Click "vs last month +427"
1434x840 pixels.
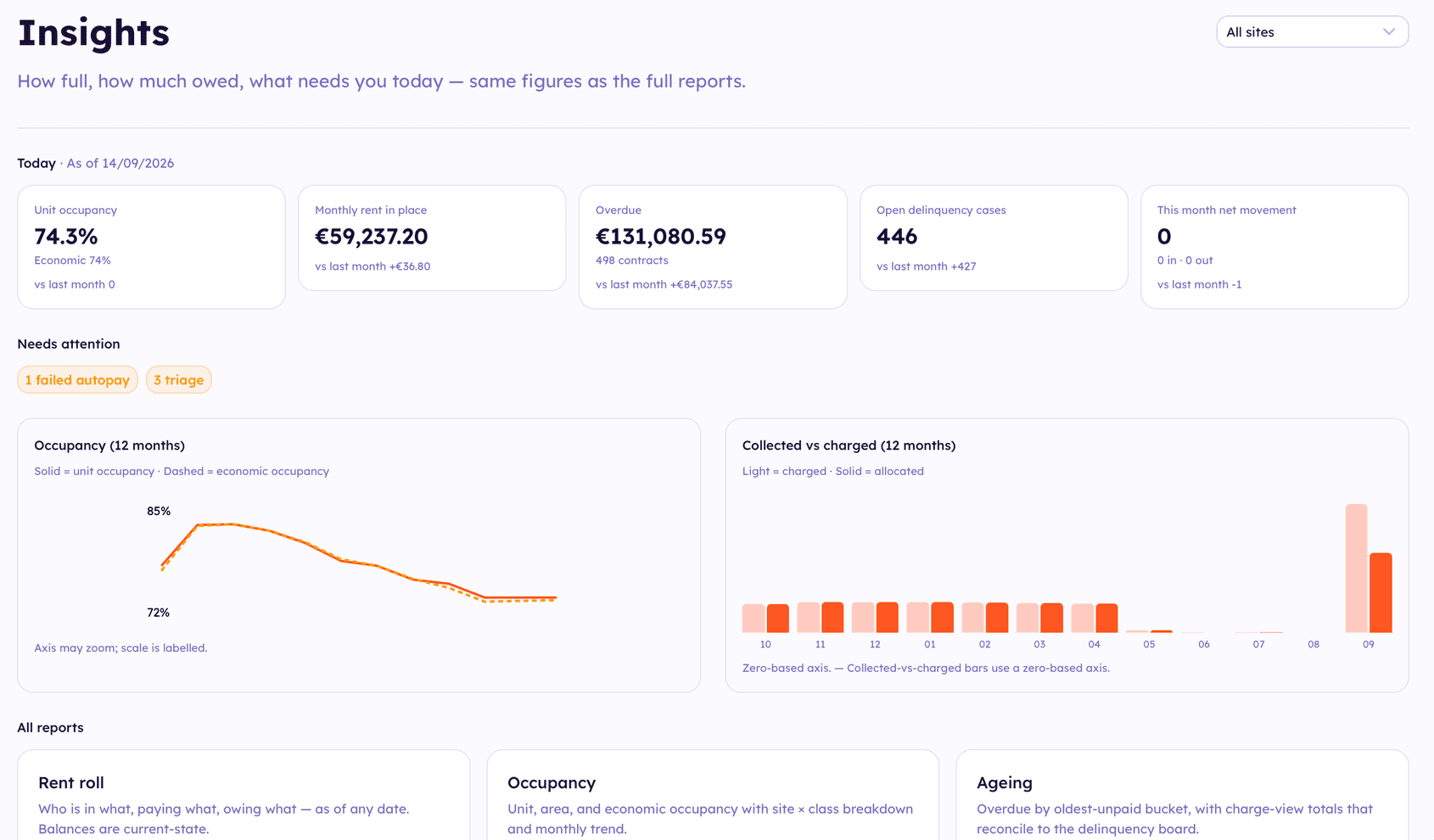coord(927,266)
